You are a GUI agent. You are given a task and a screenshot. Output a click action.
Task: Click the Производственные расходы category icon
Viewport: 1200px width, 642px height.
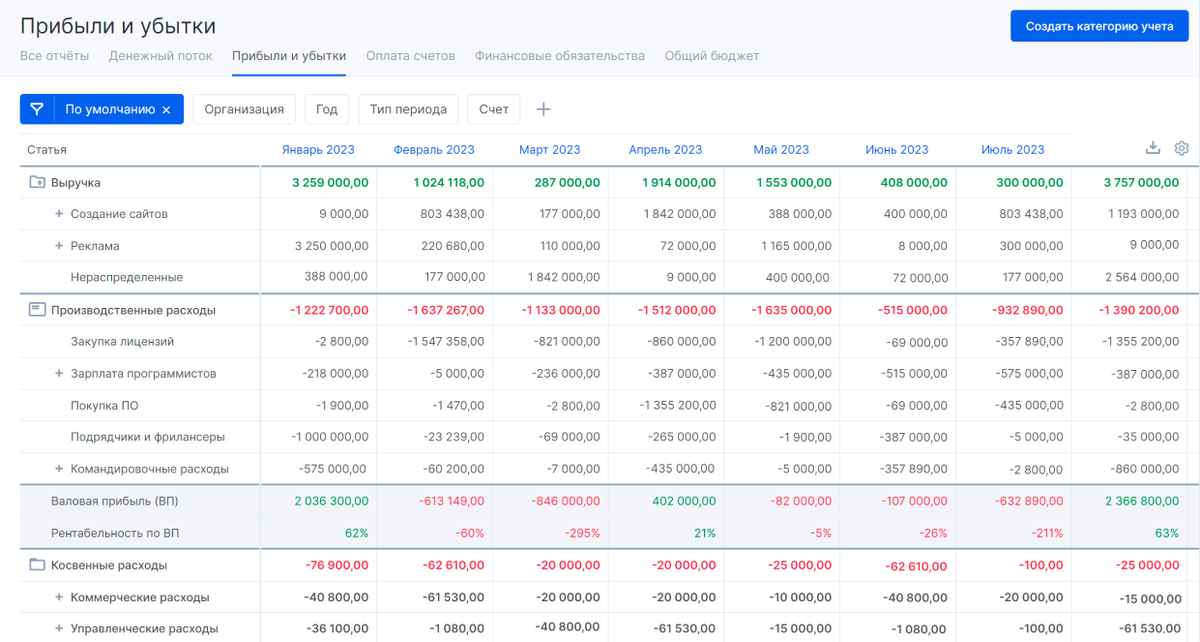click(x=37, y=310)
